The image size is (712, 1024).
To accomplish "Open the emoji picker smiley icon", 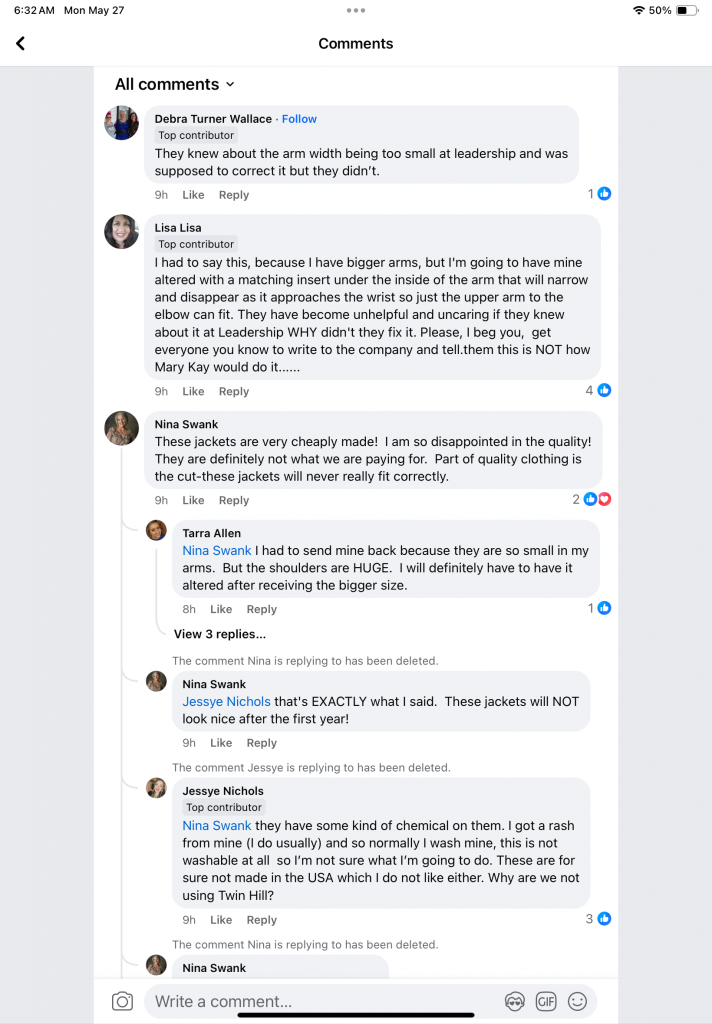I will [578, 1001].
